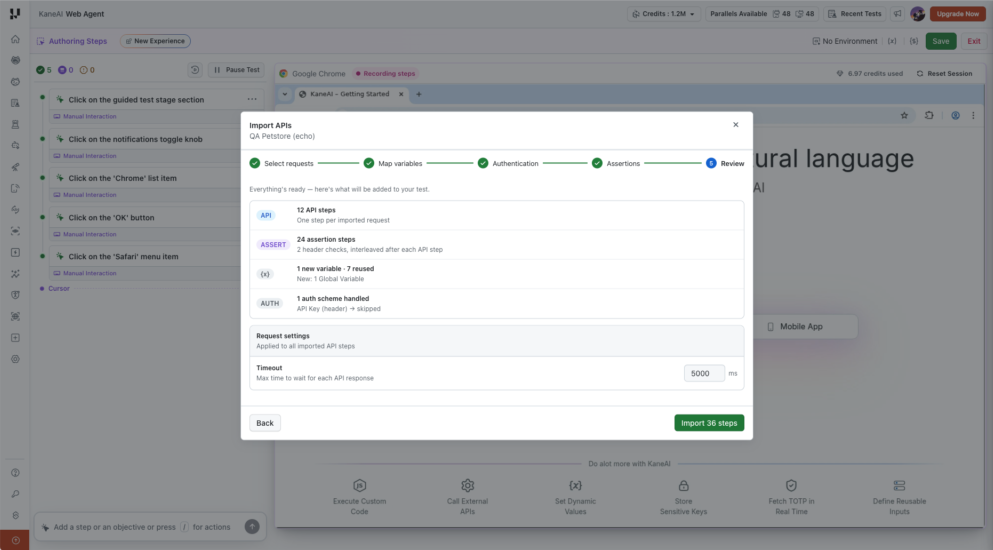Screen dimensions: 993x550
Task: Bookmark page with the star icon
Action: point(904,115)
